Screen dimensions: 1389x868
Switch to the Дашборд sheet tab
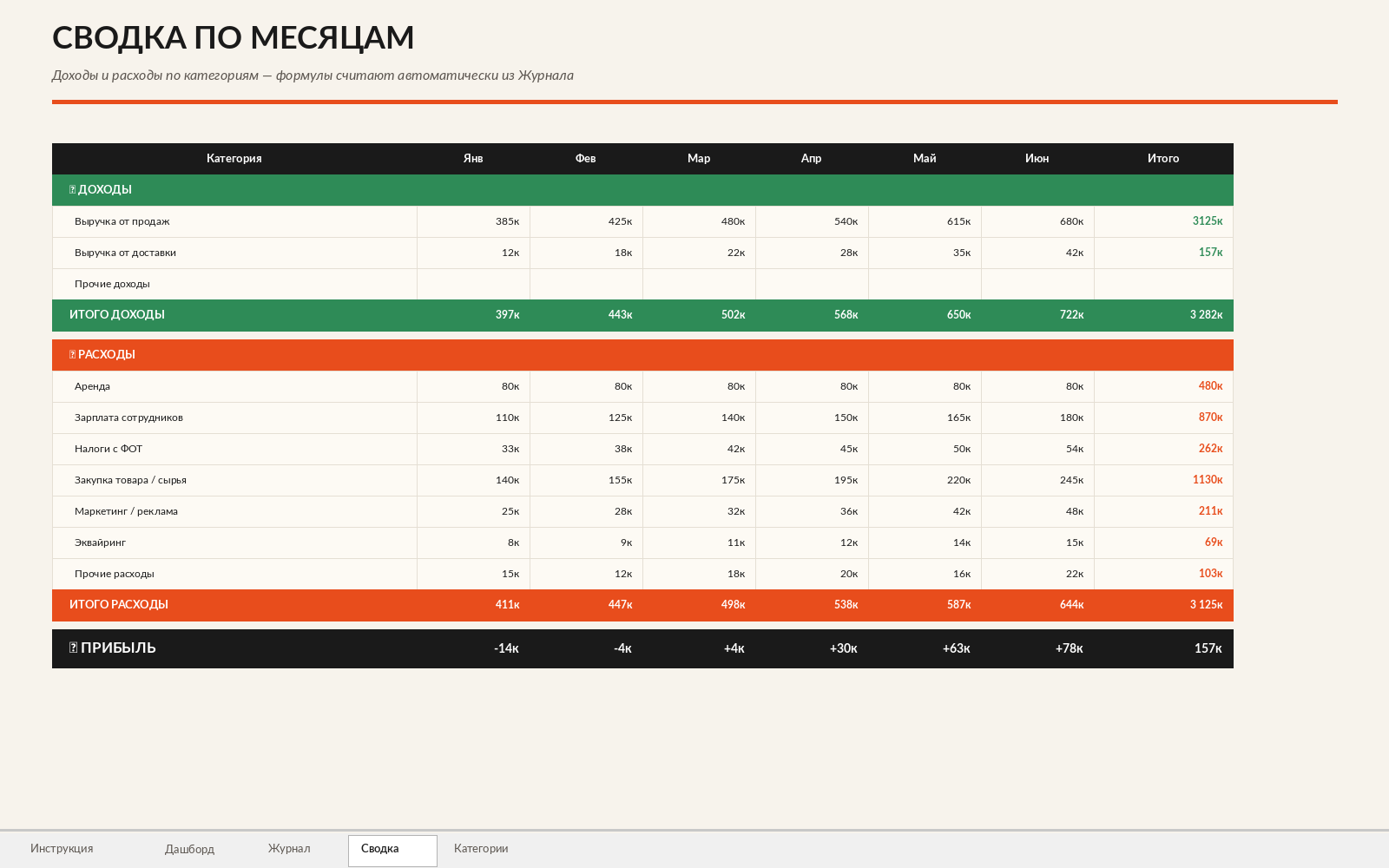tap(189, 850)
